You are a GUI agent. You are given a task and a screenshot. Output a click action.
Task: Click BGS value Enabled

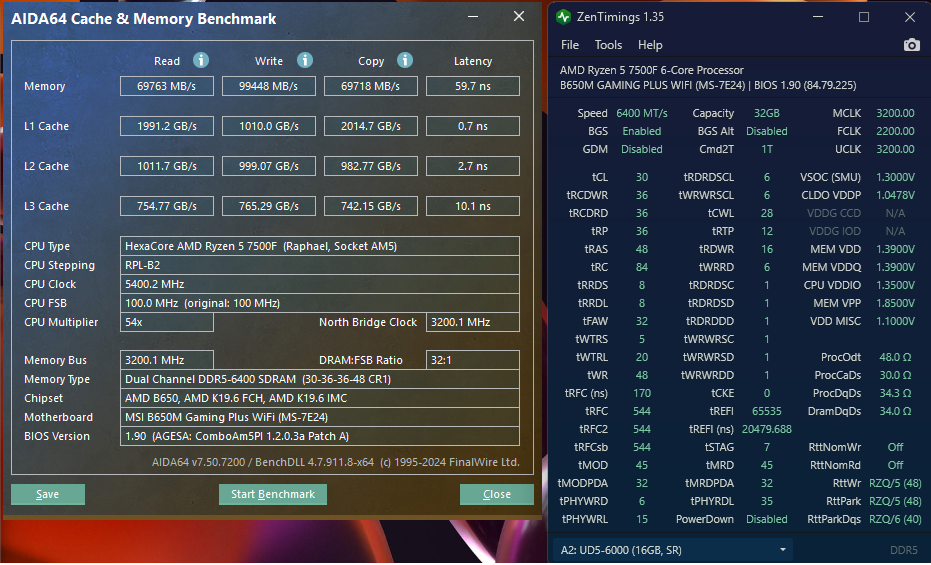pyautogui.click(x=642, y=131)
